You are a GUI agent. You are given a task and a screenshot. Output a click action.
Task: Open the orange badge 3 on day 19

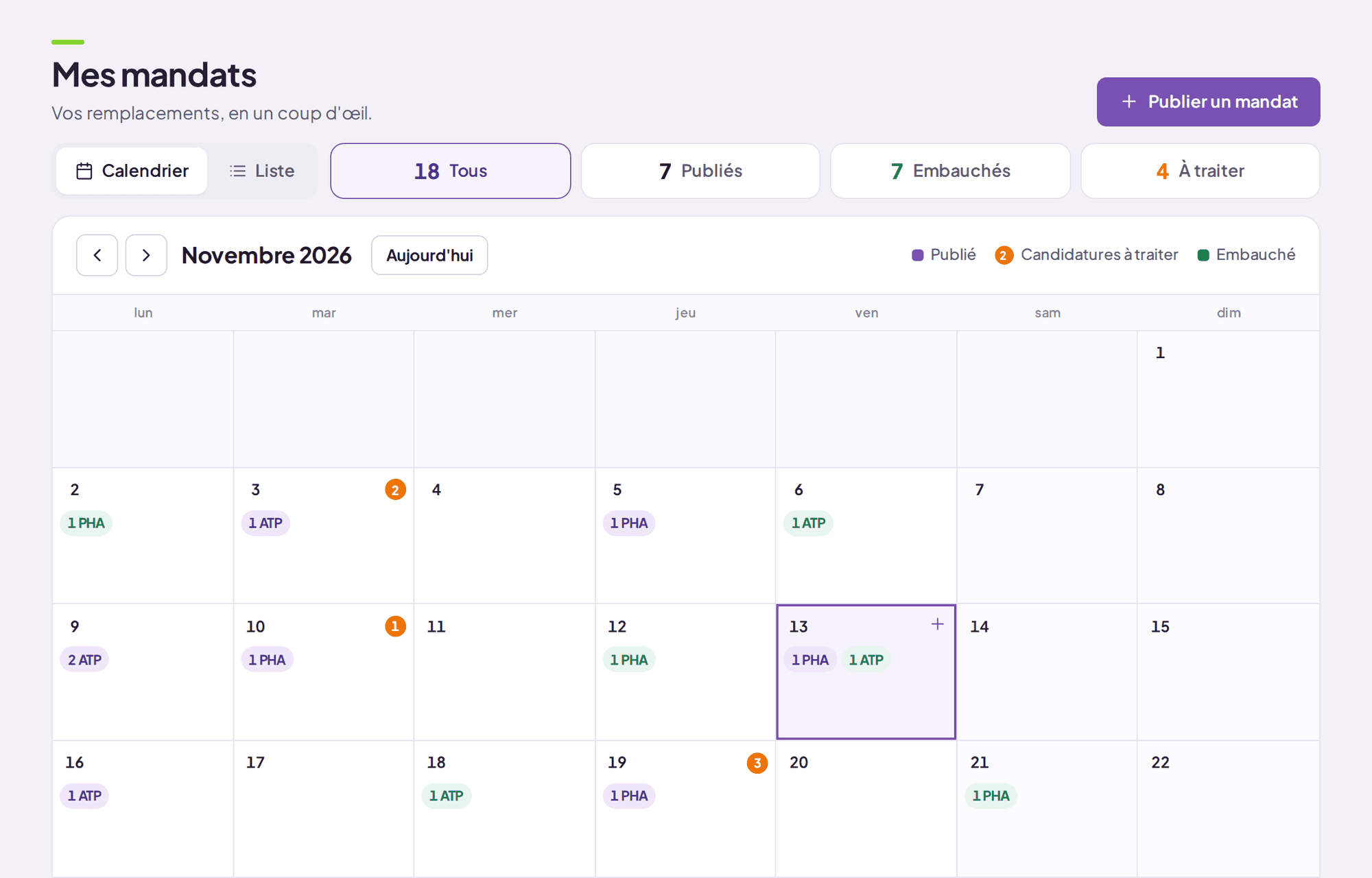point(757,763)
